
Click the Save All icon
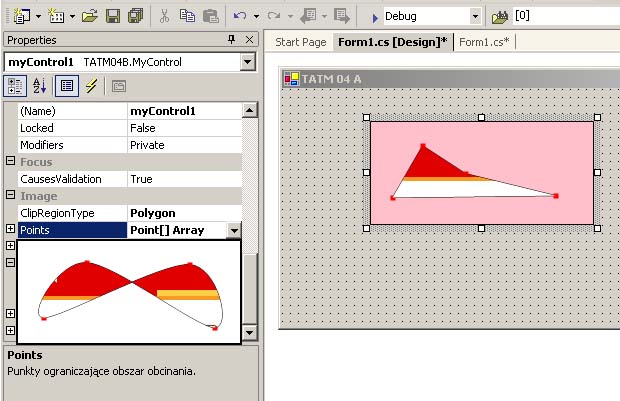pyautogui.click(x=136, y=16)
